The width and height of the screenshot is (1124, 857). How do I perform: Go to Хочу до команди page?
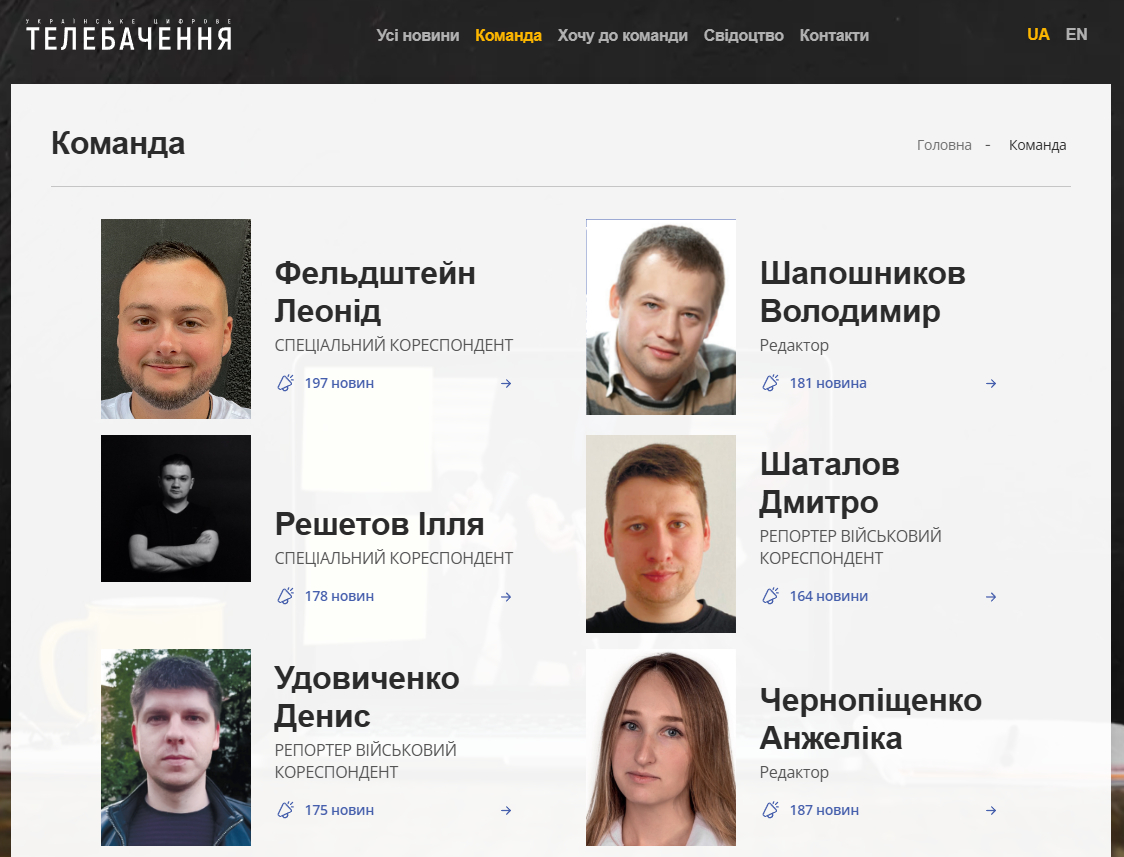click(x=622, y=35)
